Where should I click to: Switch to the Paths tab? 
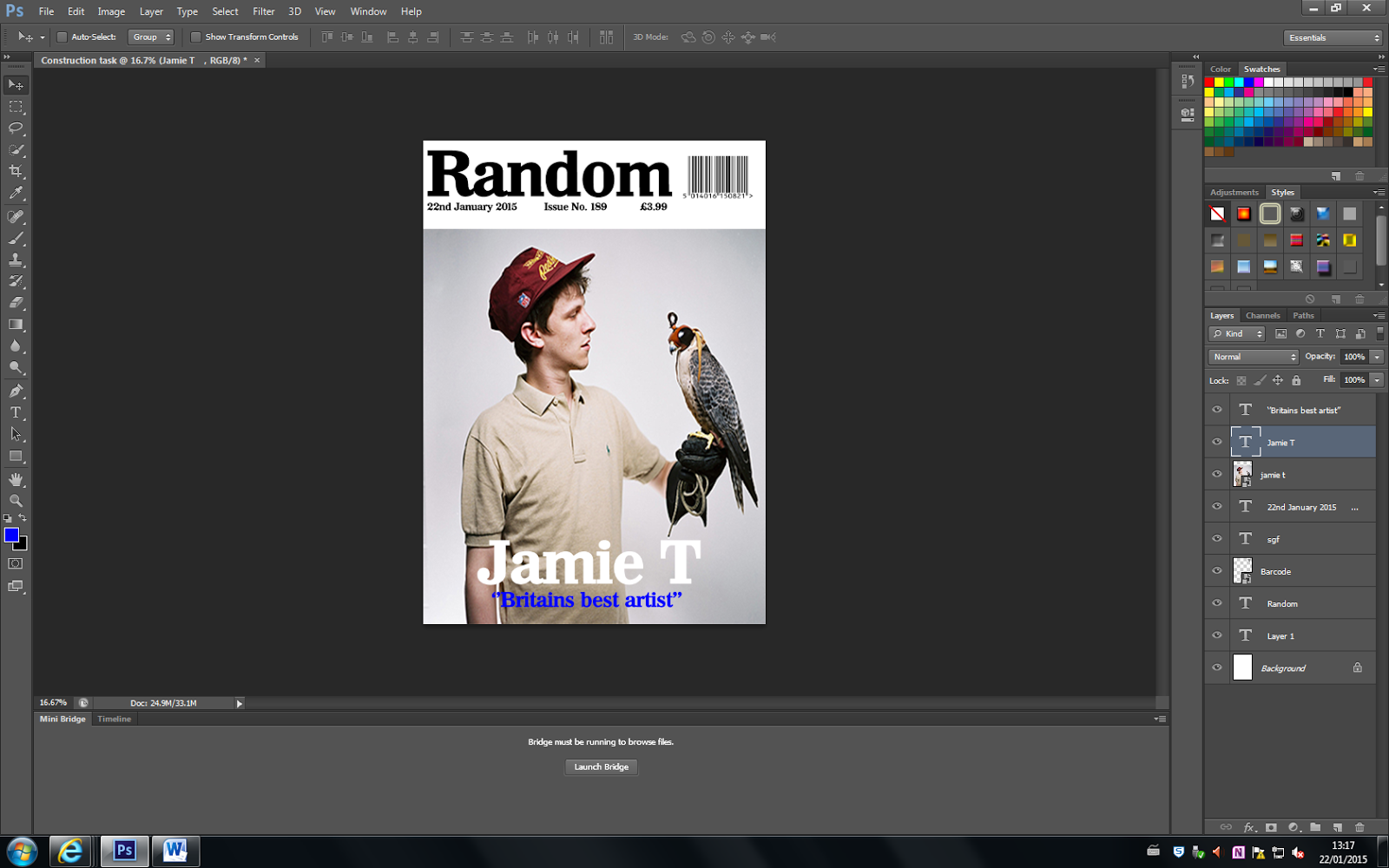point(1303,315)
